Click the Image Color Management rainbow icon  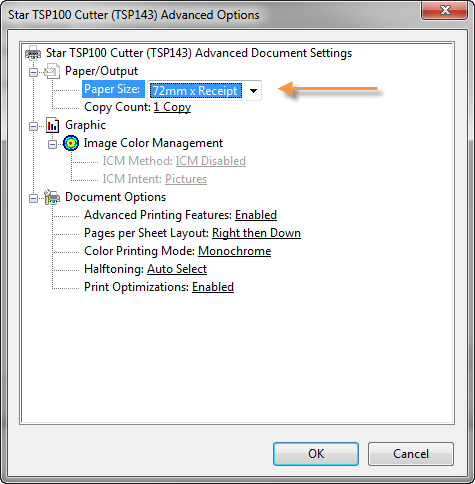point(71,143)
